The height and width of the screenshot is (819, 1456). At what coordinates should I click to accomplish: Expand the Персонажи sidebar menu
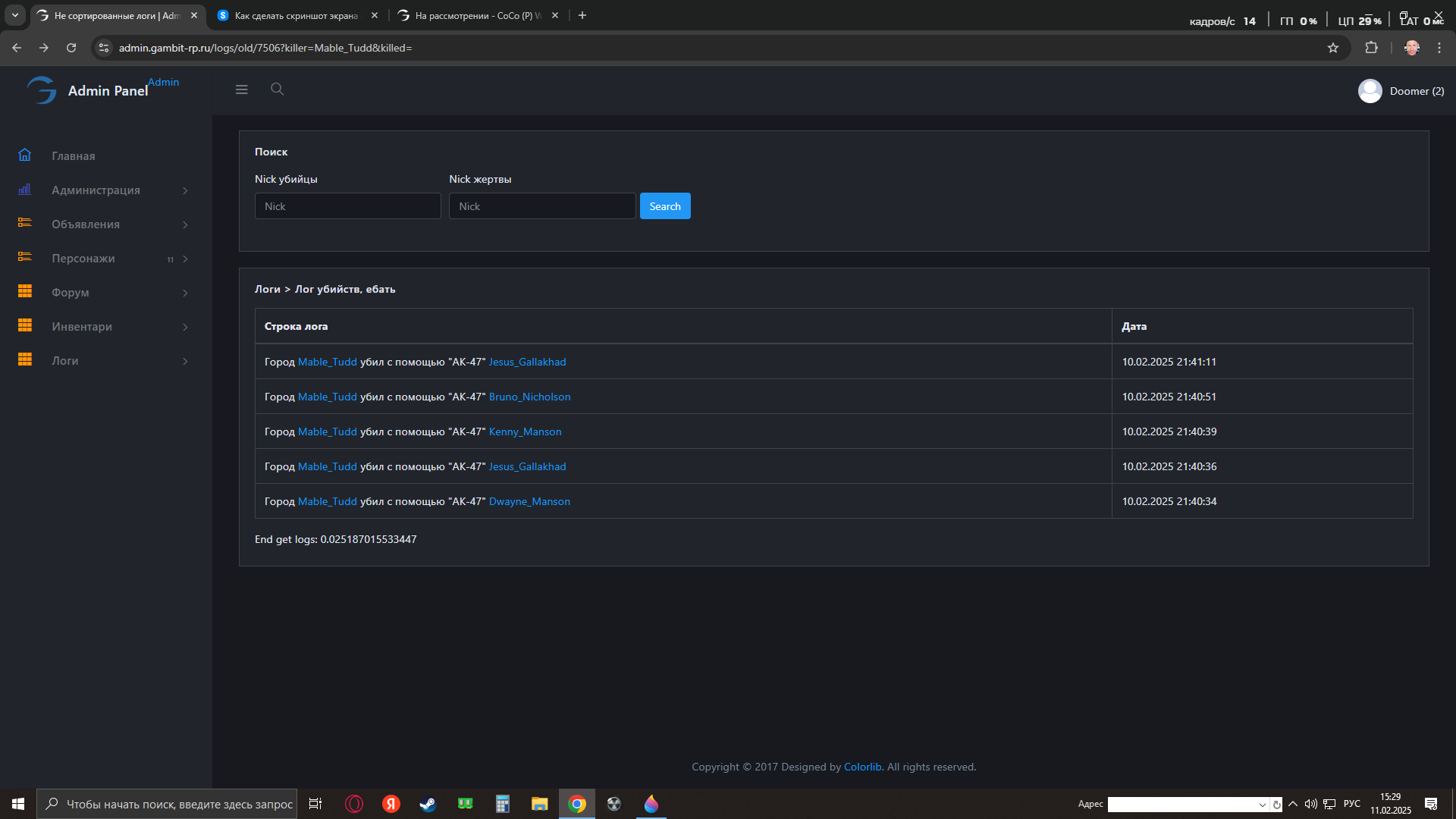pos(83,259)
